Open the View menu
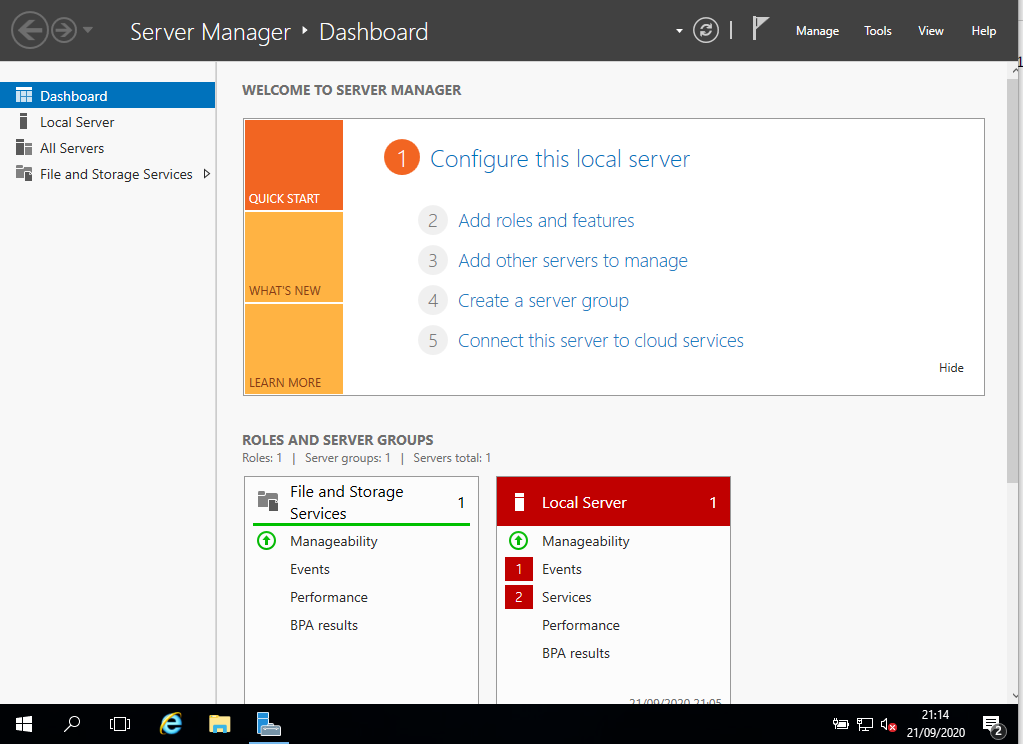This screenshot has height=744, width=1023. (930, 31)
